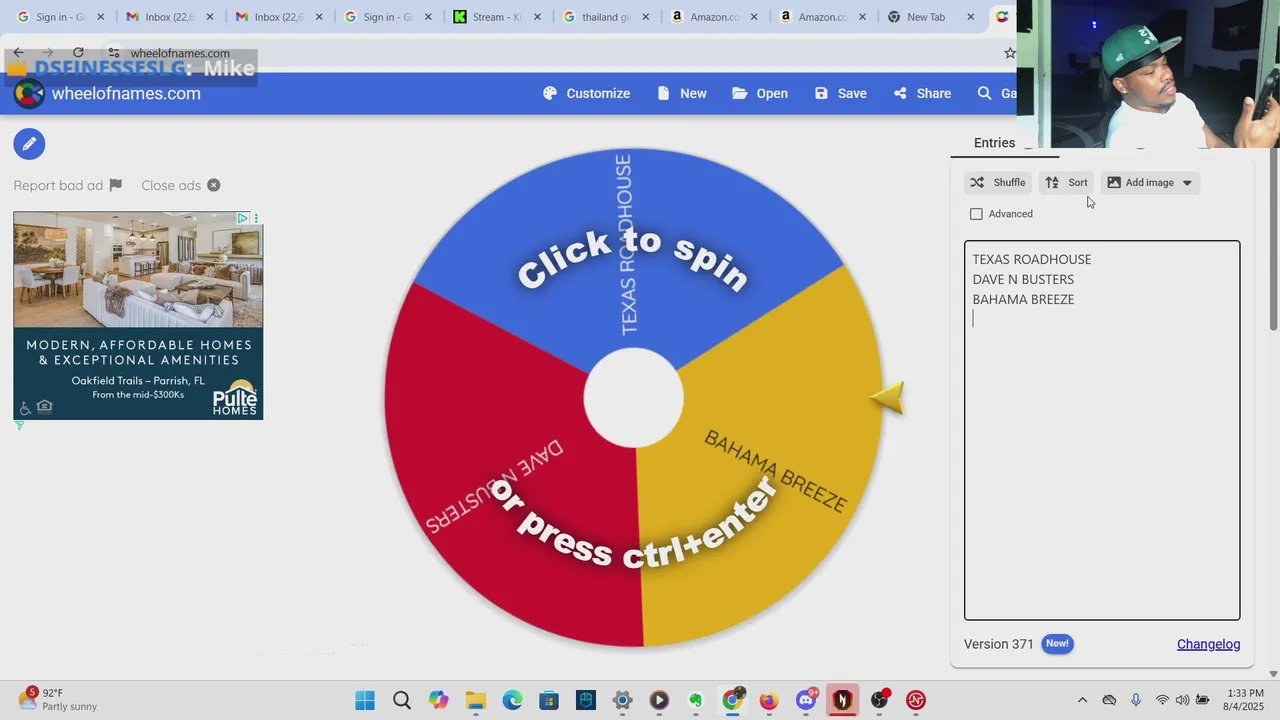Save the current wheel

point(841,93)
